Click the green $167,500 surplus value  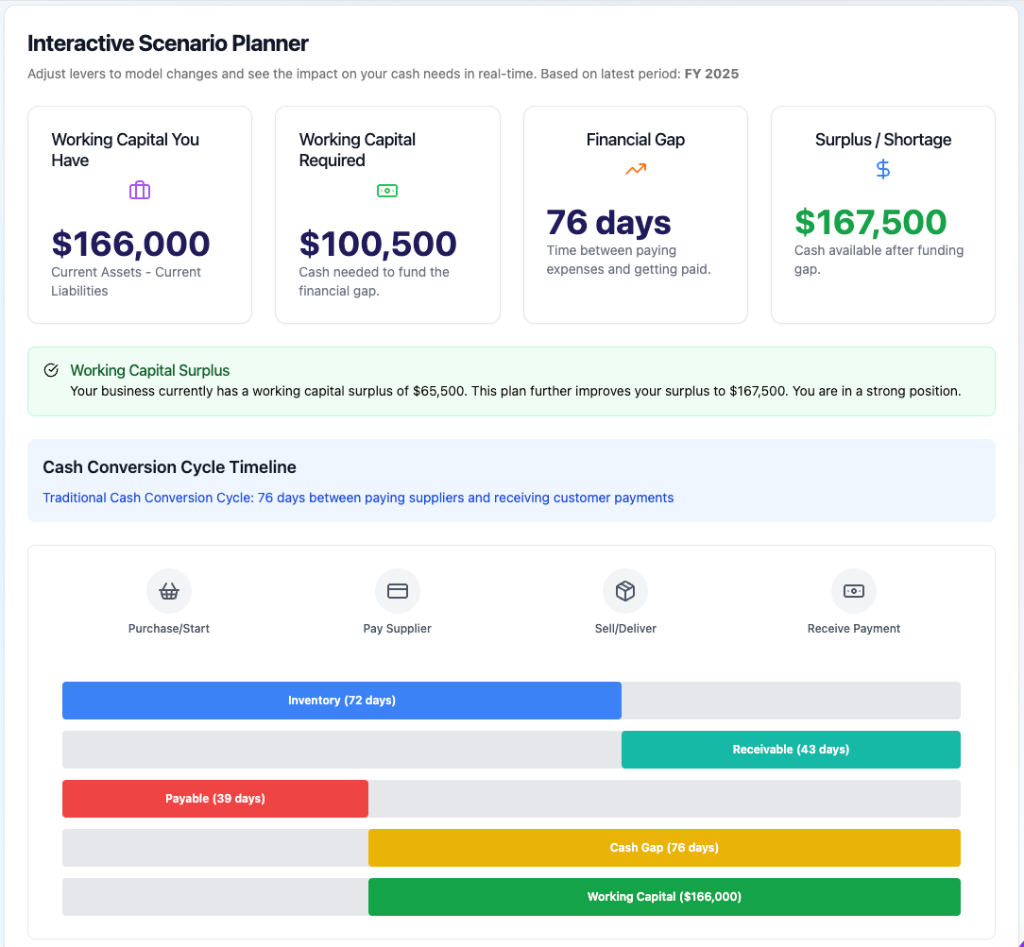tap(871, 222)
